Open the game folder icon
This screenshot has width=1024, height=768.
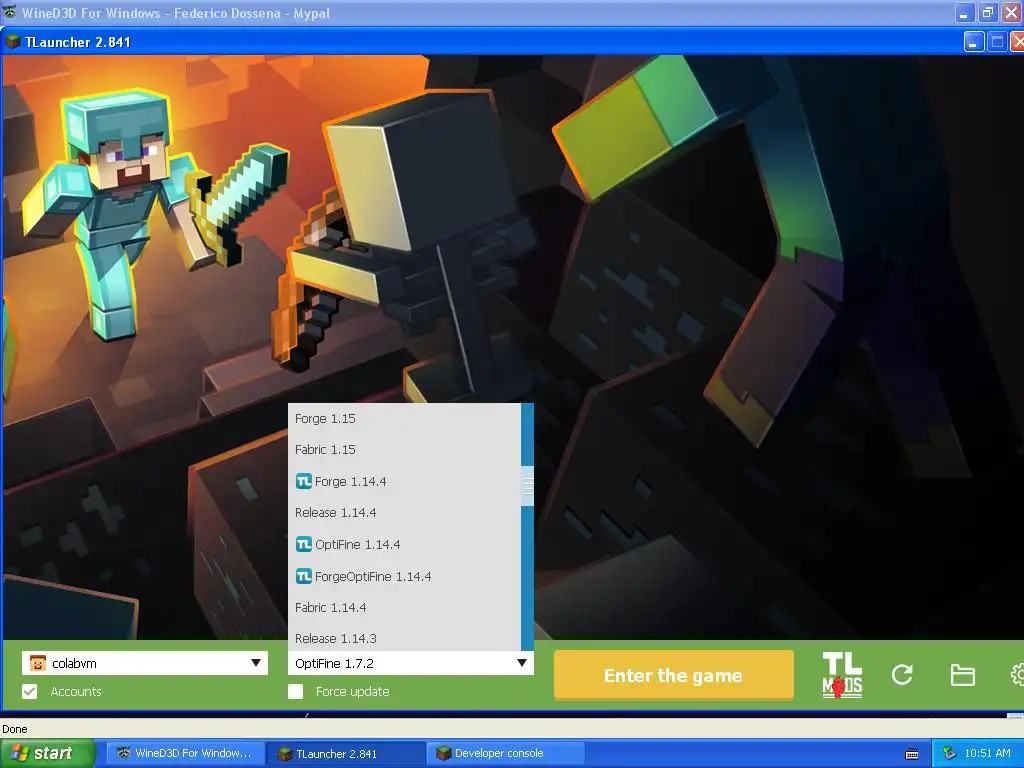coord(962,675)
